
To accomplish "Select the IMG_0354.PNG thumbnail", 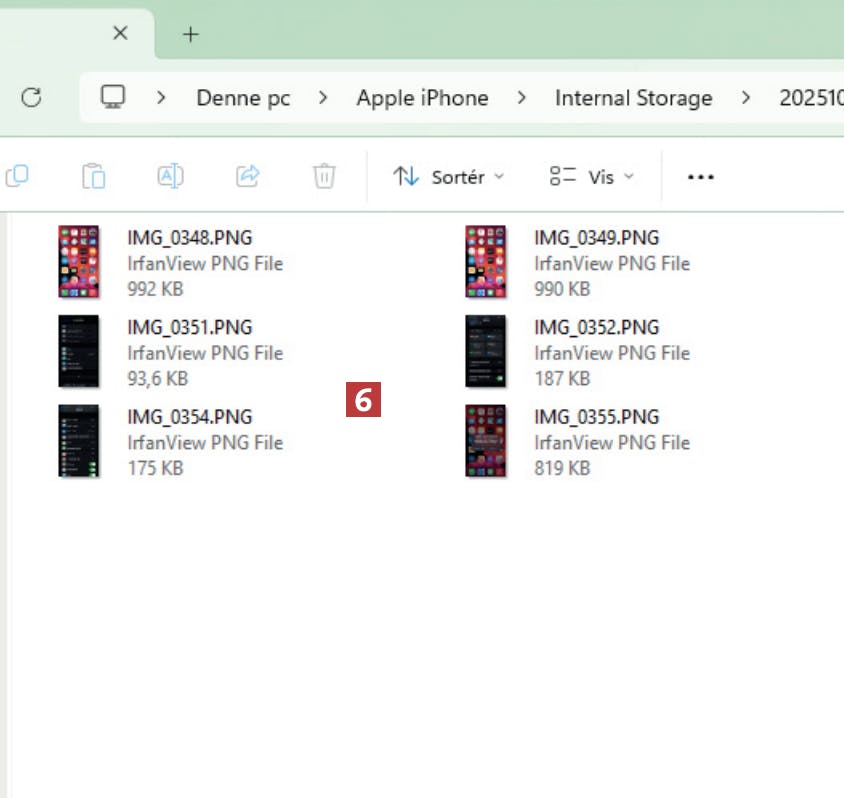I will (x=79, y=441).
